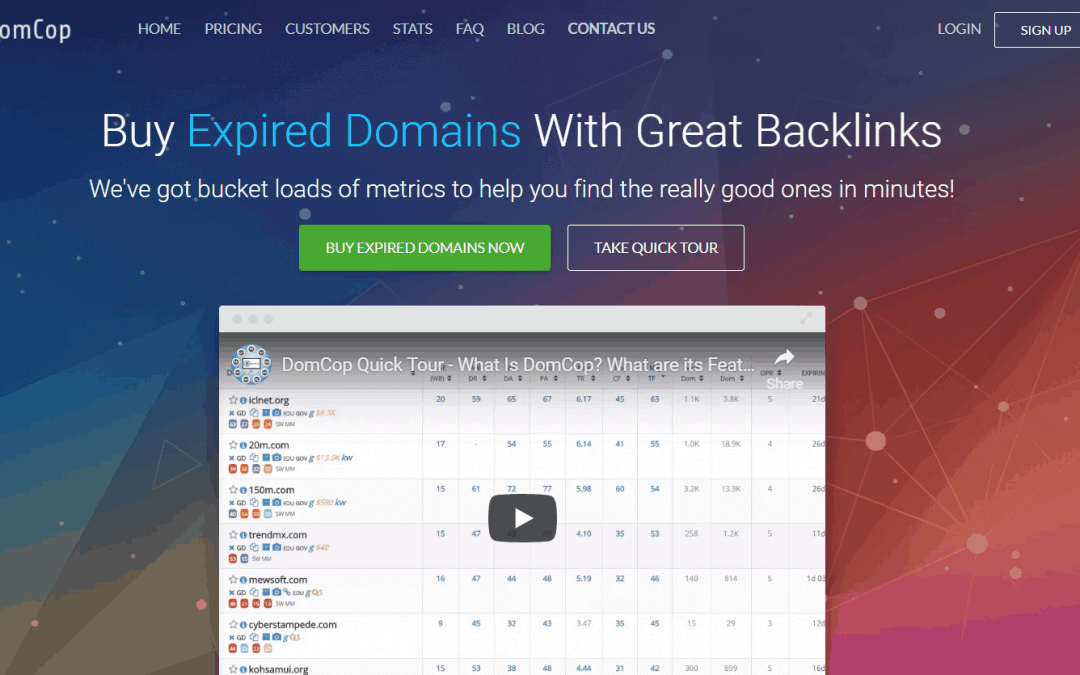This screenshot has width=1080, height=675.
Task: Click the domain name trendmx.com
Action: tap(278, 534)
